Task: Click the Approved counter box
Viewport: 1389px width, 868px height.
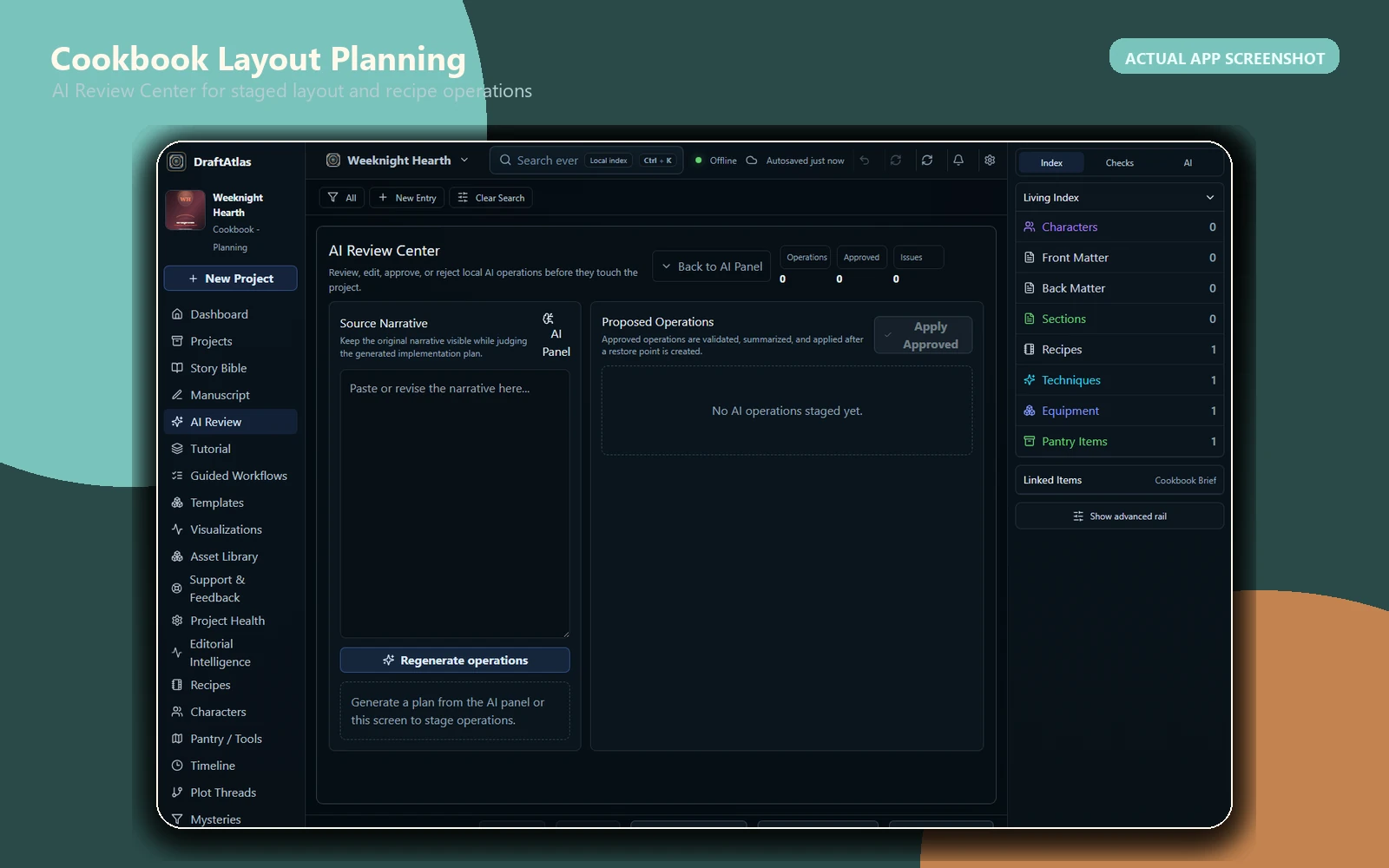Action: coord(861,258)
